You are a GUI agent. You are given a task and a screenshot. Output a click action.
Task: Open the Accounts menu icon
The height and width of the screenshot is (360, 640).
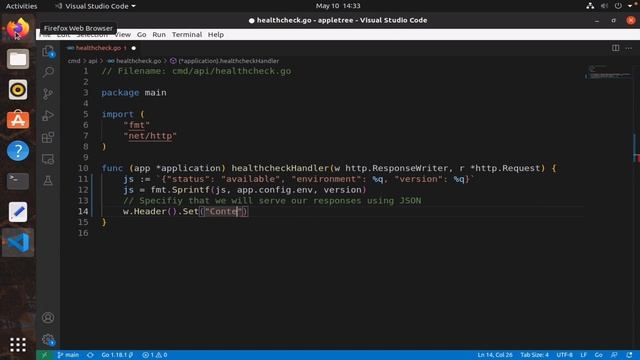48,318
